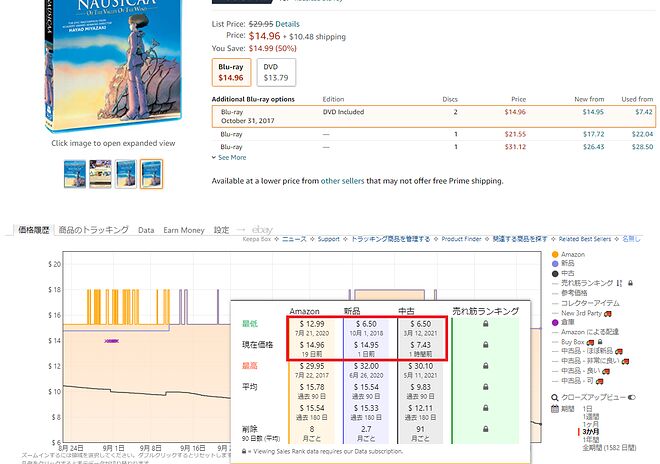This screenshot has width=660, height=464.
Task: Open the ニュース link in Keepa Box
Action: tap(294, 239)
